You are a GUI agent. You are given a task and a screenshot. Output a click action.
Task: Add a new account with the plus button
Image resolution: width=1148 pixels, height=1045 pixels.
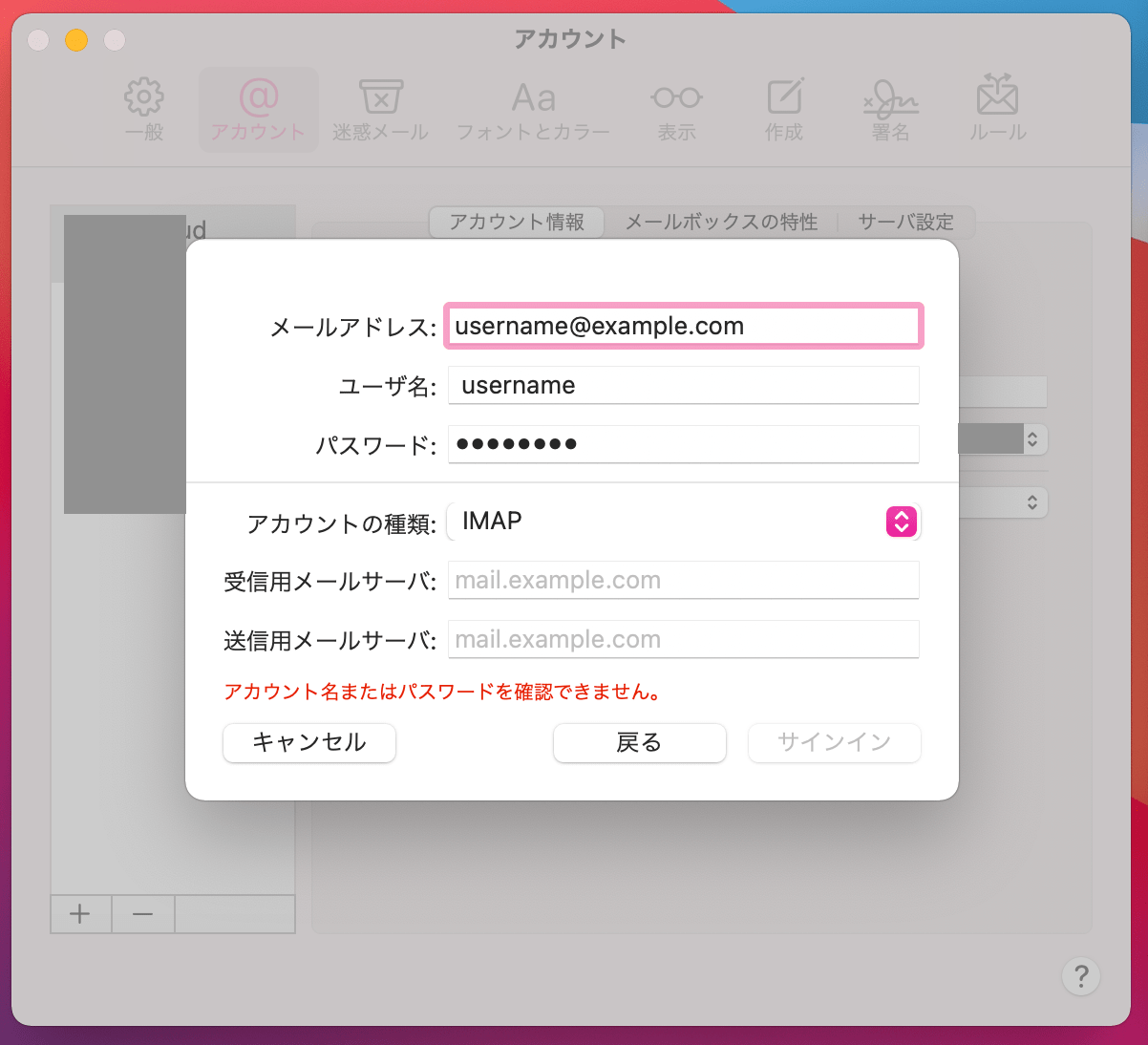pos(80,914)
